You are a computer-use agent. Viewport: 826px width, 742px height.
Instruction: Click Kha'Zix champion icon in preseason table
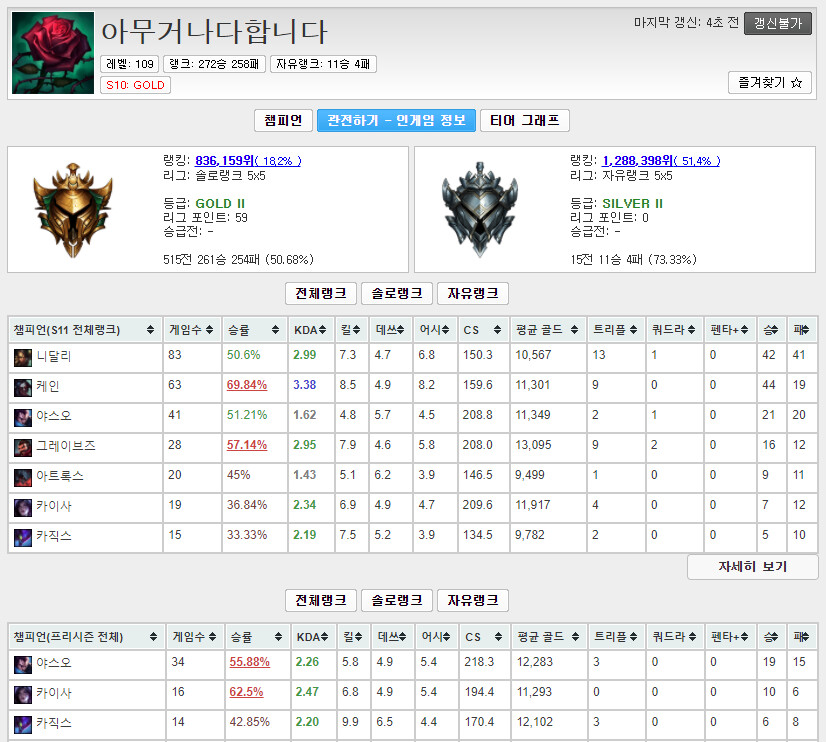[x=23, y=724]
